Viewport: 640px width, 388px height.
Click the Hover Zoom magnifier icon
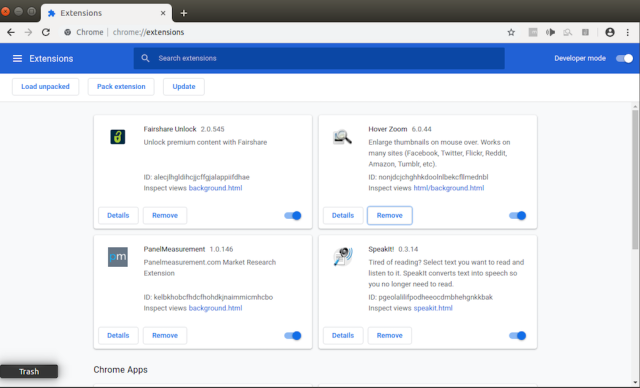pos(342,137)
